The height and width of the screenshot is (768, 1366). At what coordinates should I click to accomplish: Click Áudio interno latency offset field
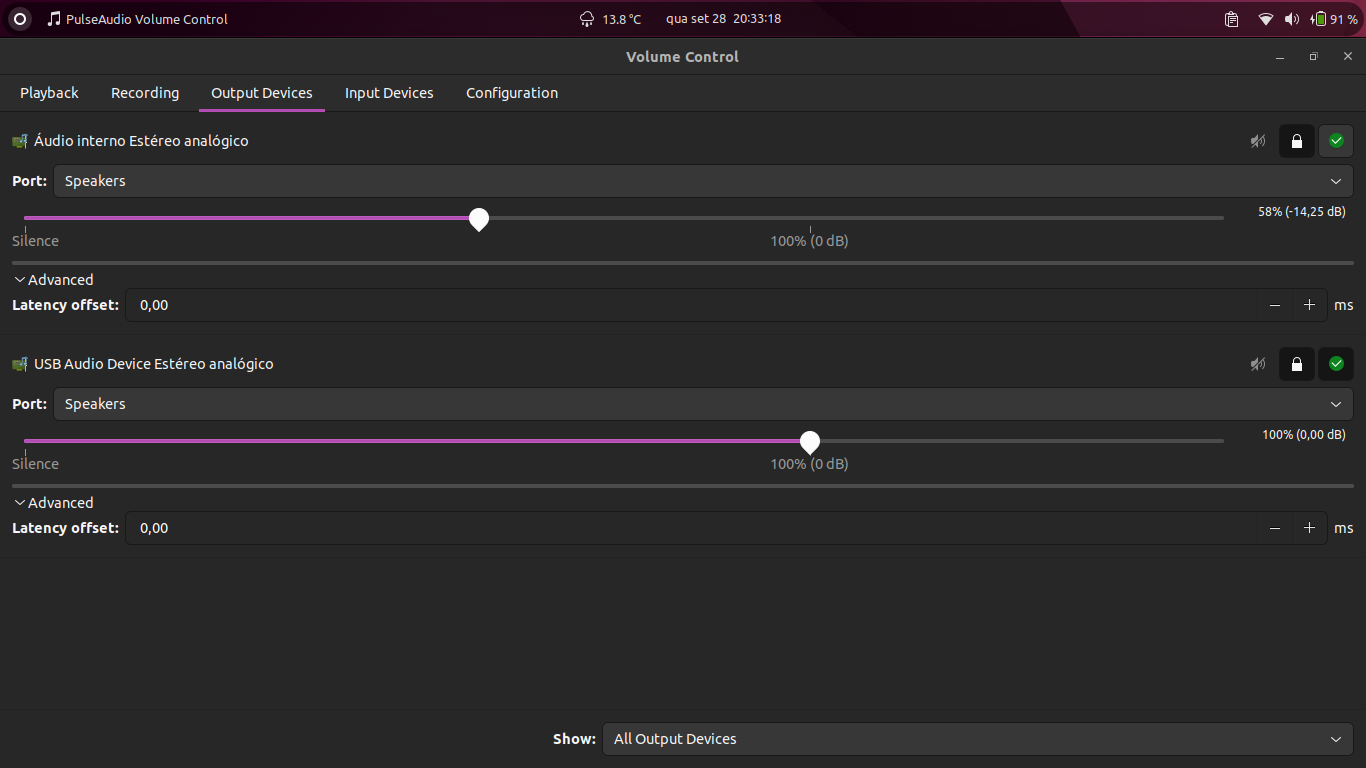[691, 305]
